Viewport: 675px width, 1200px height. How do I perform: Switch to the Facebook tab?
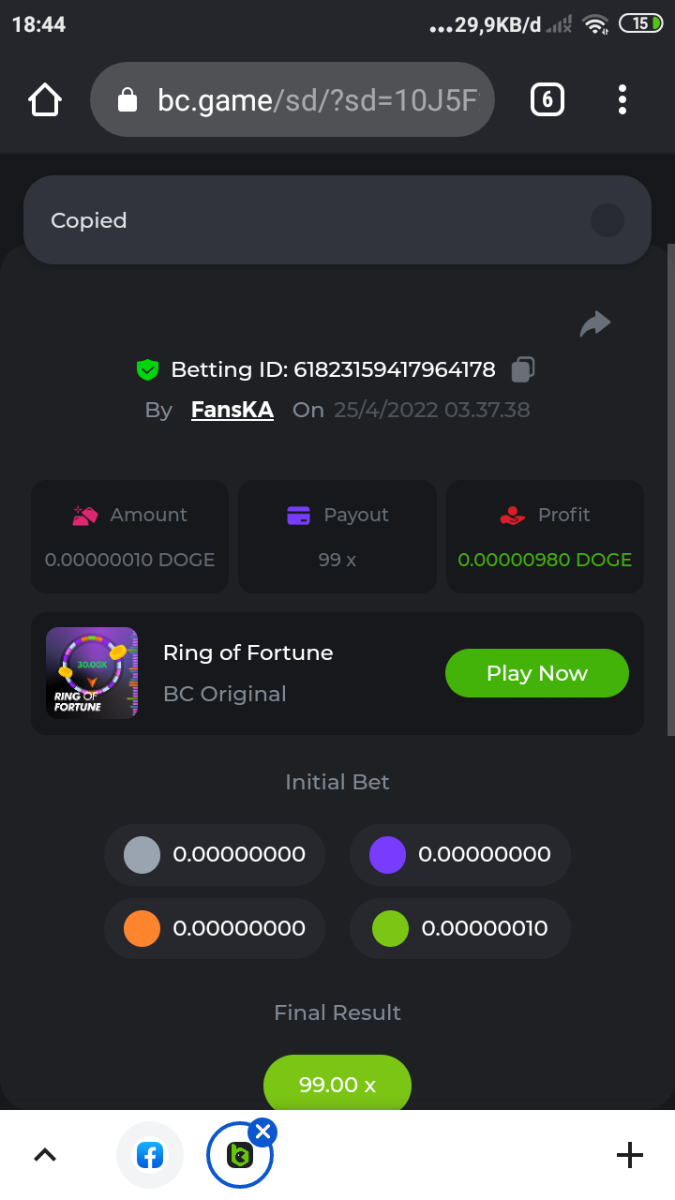click(x=150, y=1156)
